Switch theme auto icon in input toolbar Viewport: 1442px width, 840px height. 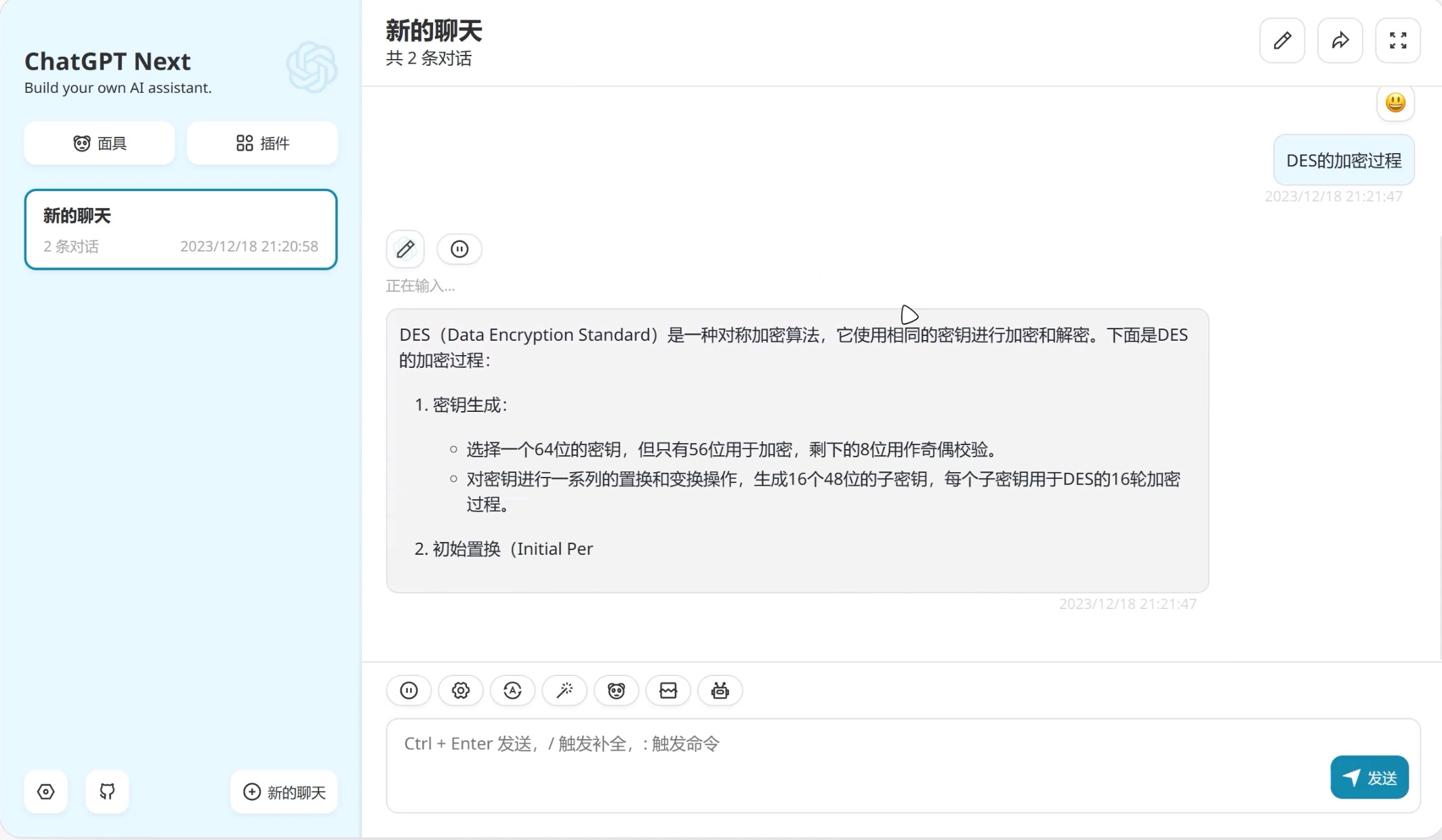[512, 690]
